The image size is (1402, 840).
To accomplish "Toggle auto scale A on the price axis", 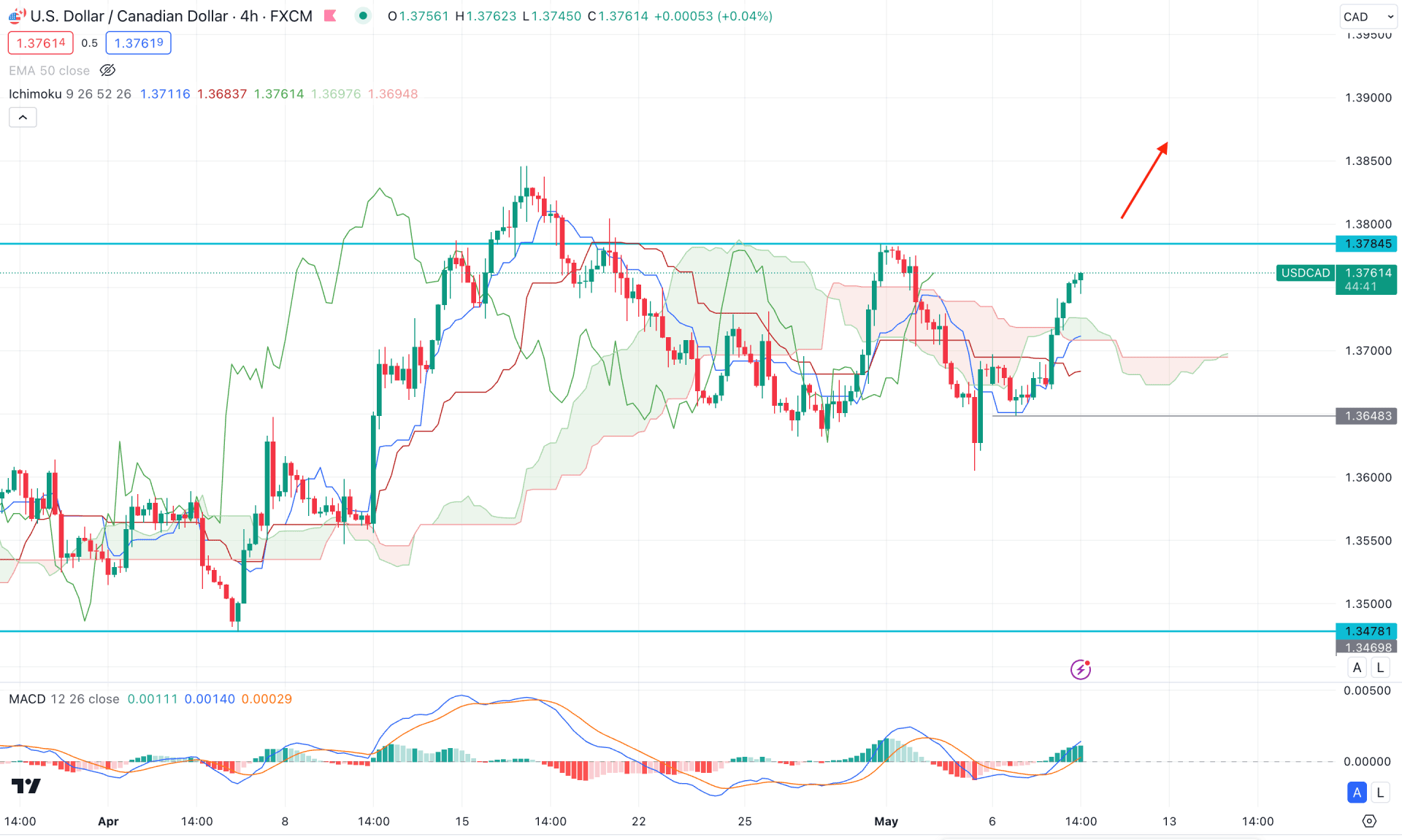I will (x=1357, y=667).
